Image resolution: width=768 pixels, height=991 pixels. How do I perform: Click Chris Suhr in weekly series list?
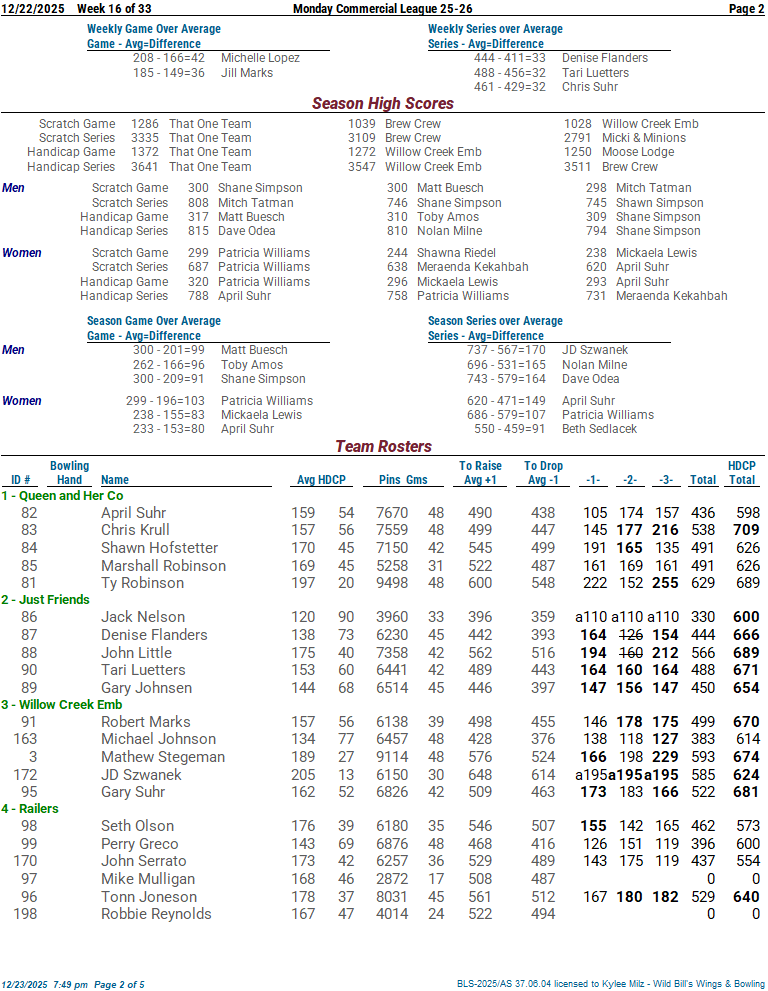(x=590, y=87)
